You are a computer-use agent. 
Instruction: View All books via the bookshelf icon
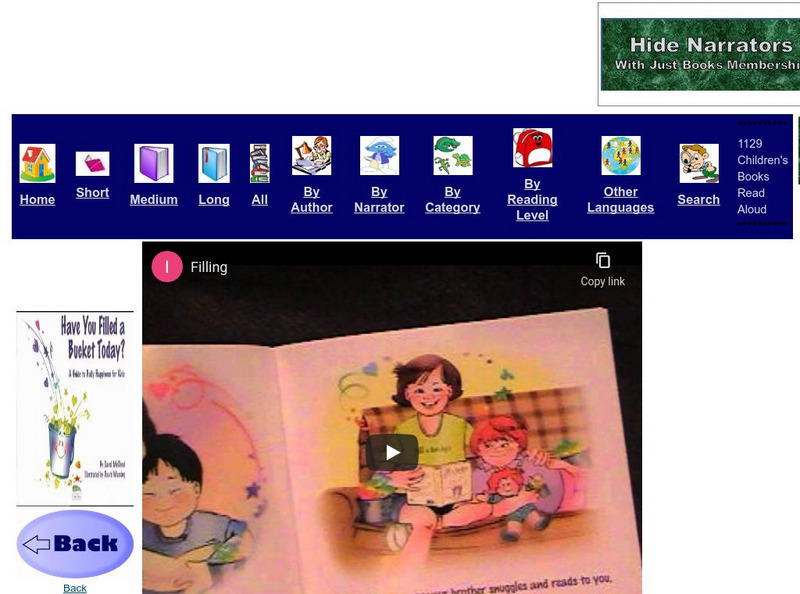click(259, 160)
